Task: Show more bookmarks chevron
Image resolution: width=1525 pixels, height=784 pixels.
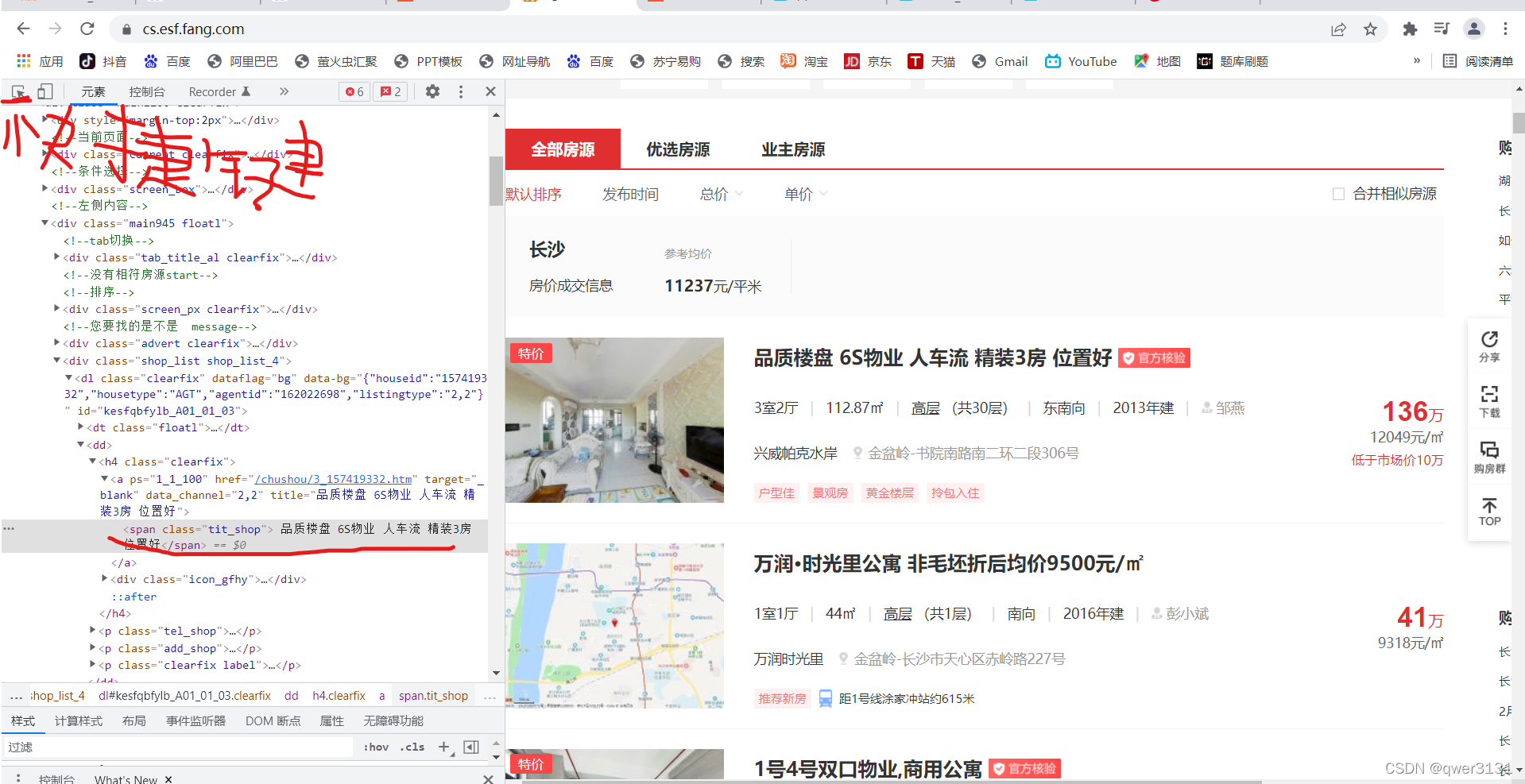Action: 1416,60
